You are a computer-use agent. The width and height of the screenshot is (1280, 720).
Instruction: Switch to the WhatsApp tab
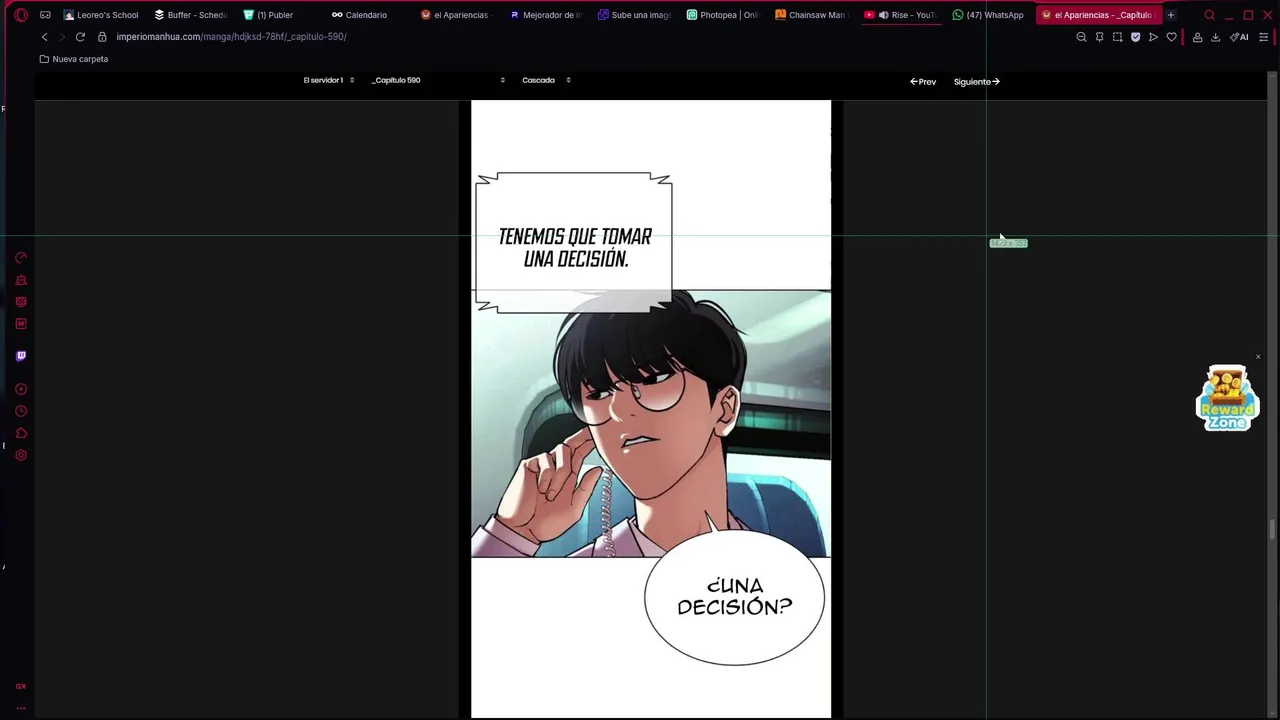(x=988, y=15)
